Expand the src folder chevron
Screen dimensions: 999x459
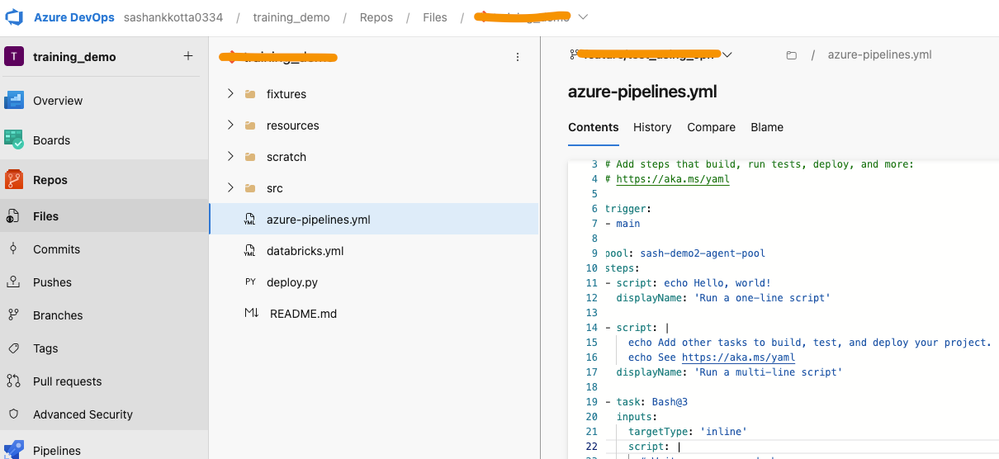tap(231, 188)
